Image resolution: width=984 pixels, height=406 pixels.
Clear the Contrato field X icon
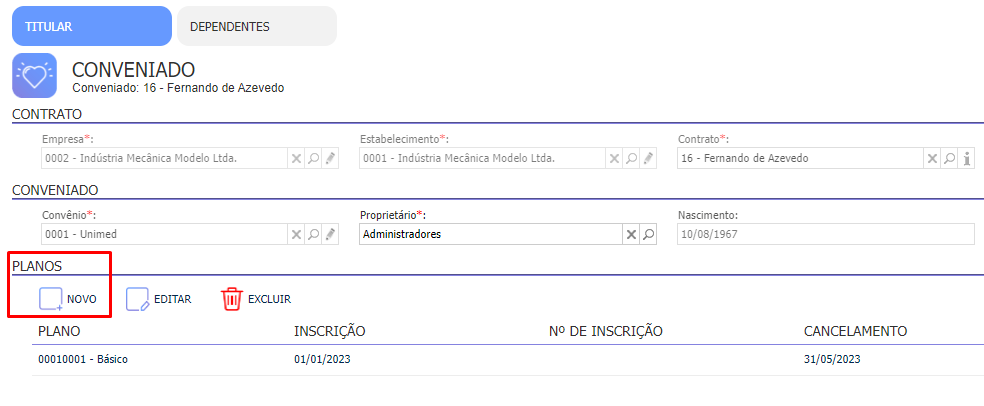click(x=933, y=159)
